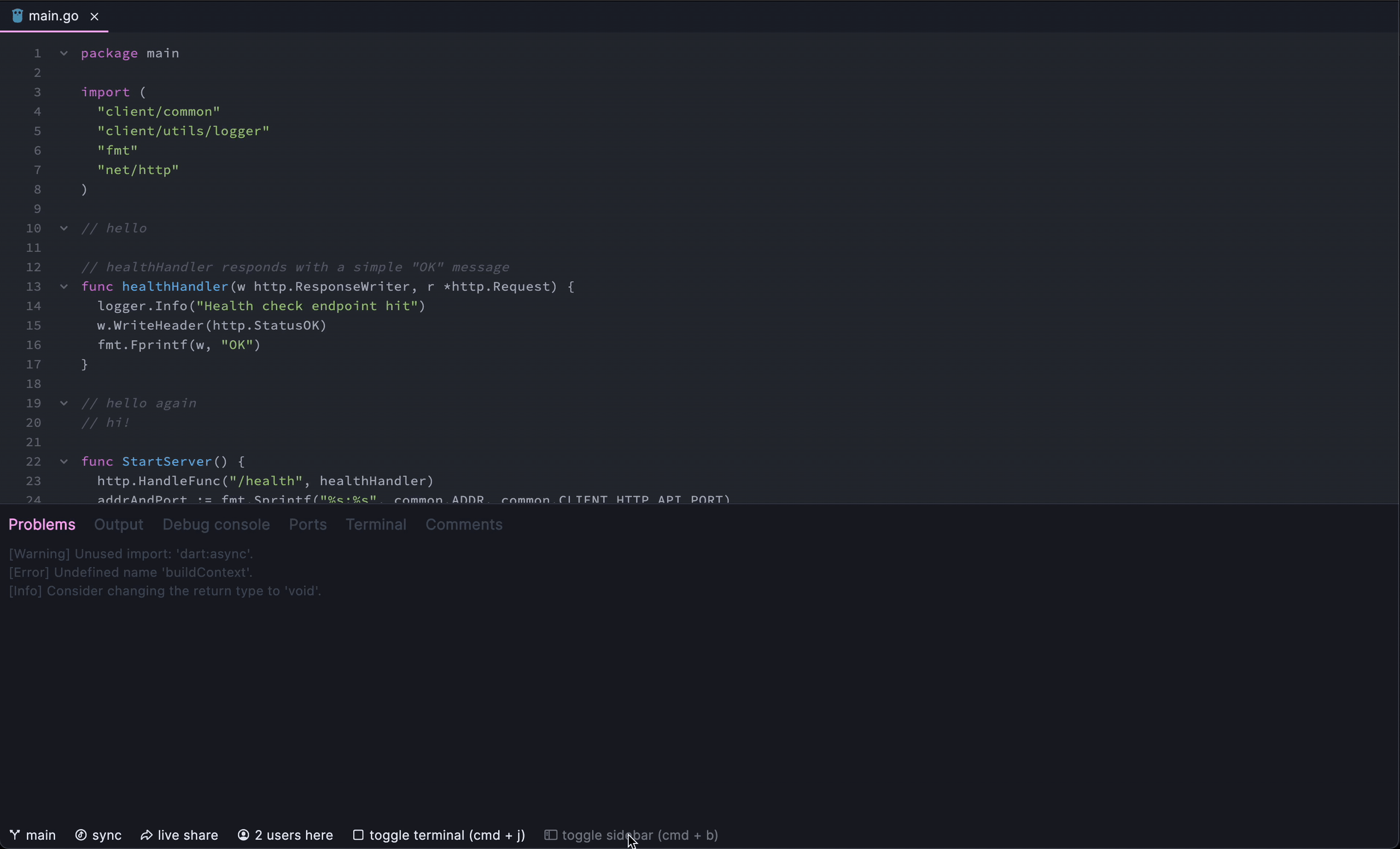Collapse the healthHandler function fold at line 13
The height and width of the screenshot is (849, 1400).
64,287
